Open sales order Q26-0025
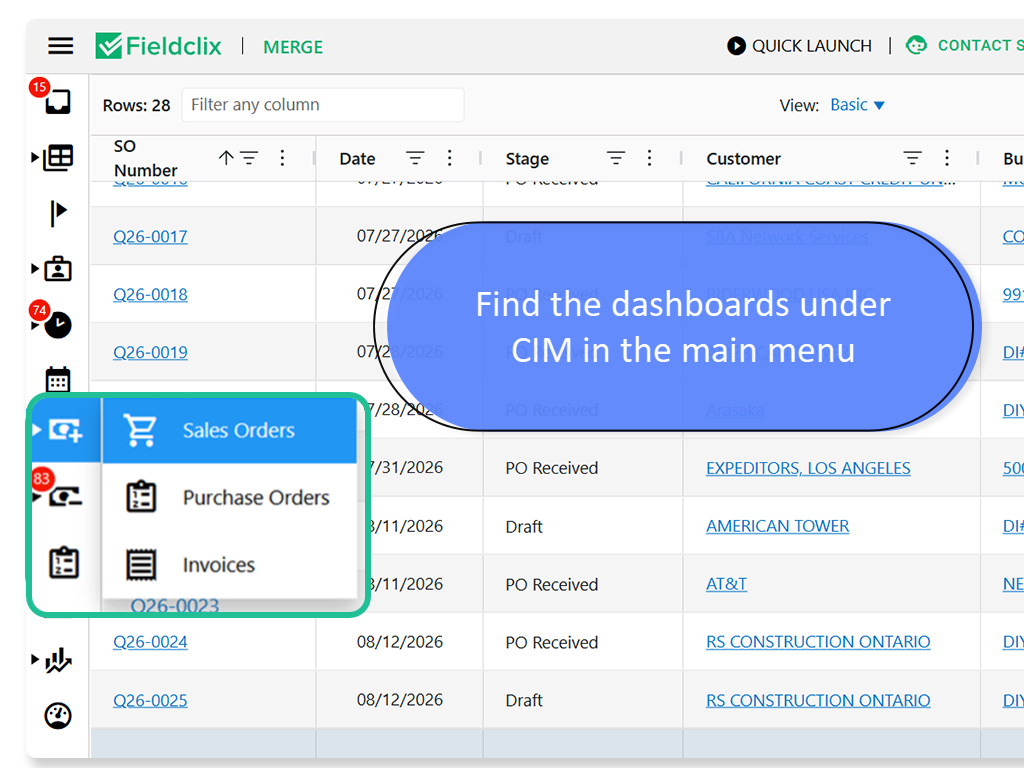Image resolution: width=1024 pixels, height=768 pixels. click(150, 700)
